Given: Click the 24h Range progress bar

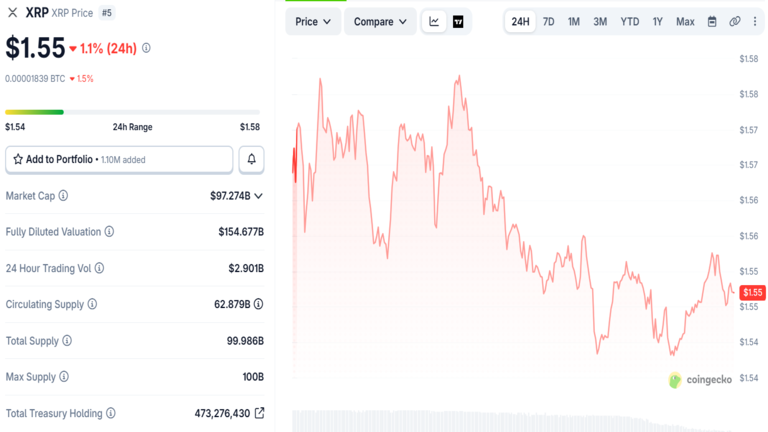Looking at the screenshot, I should pyautogui.click(x=132, y=112).
